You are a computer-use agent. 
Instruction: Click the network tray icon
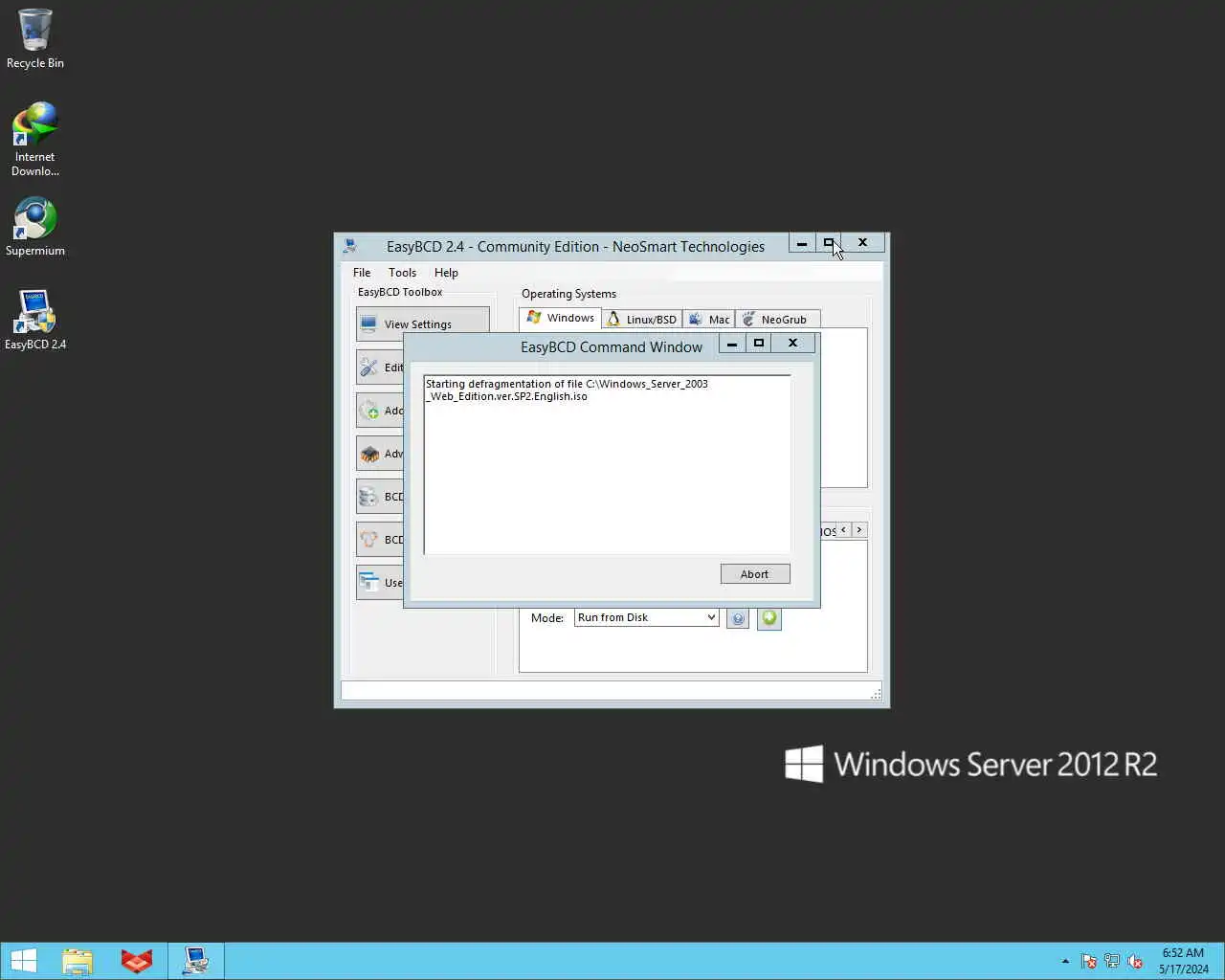point(1112,961)
